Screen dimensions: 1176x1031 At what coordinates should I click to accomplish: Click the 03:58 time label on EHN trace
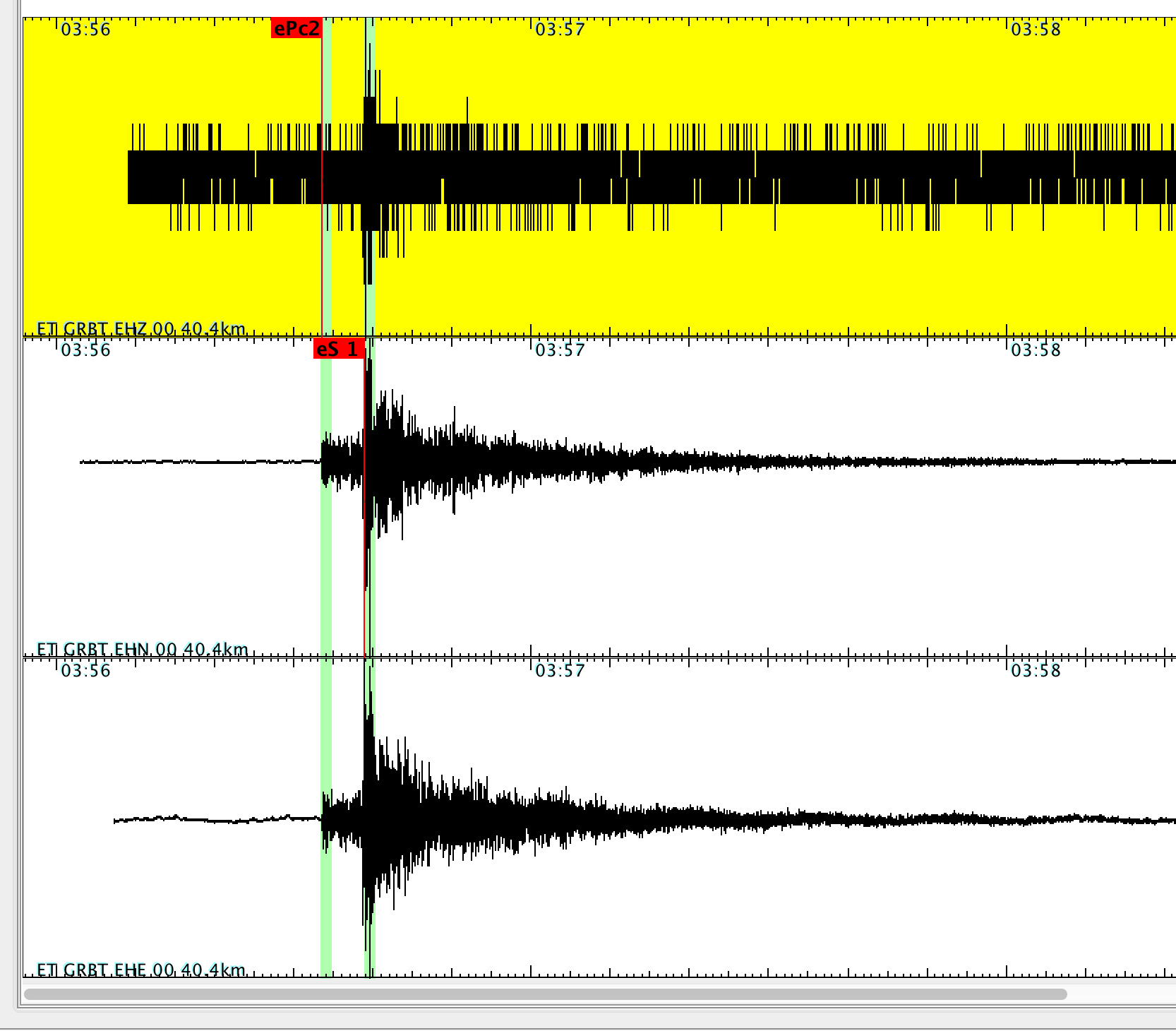1036,350
